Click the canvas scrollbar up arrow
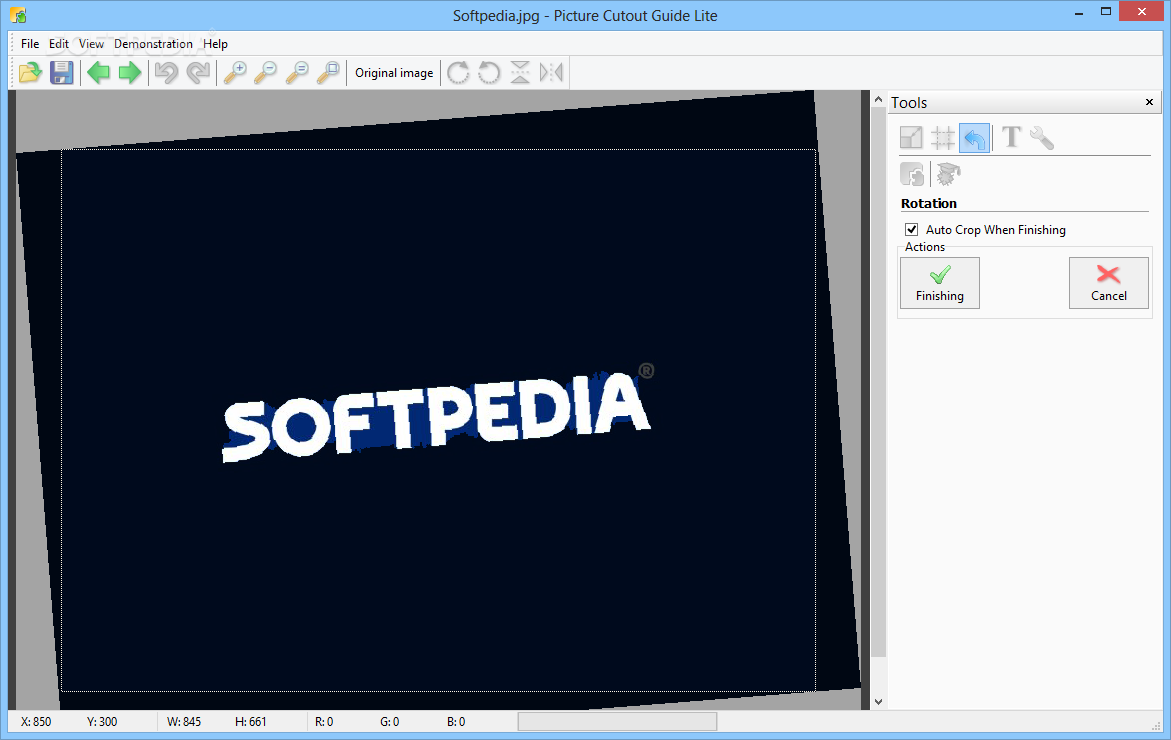1171x740 pixels. [878, 99]
